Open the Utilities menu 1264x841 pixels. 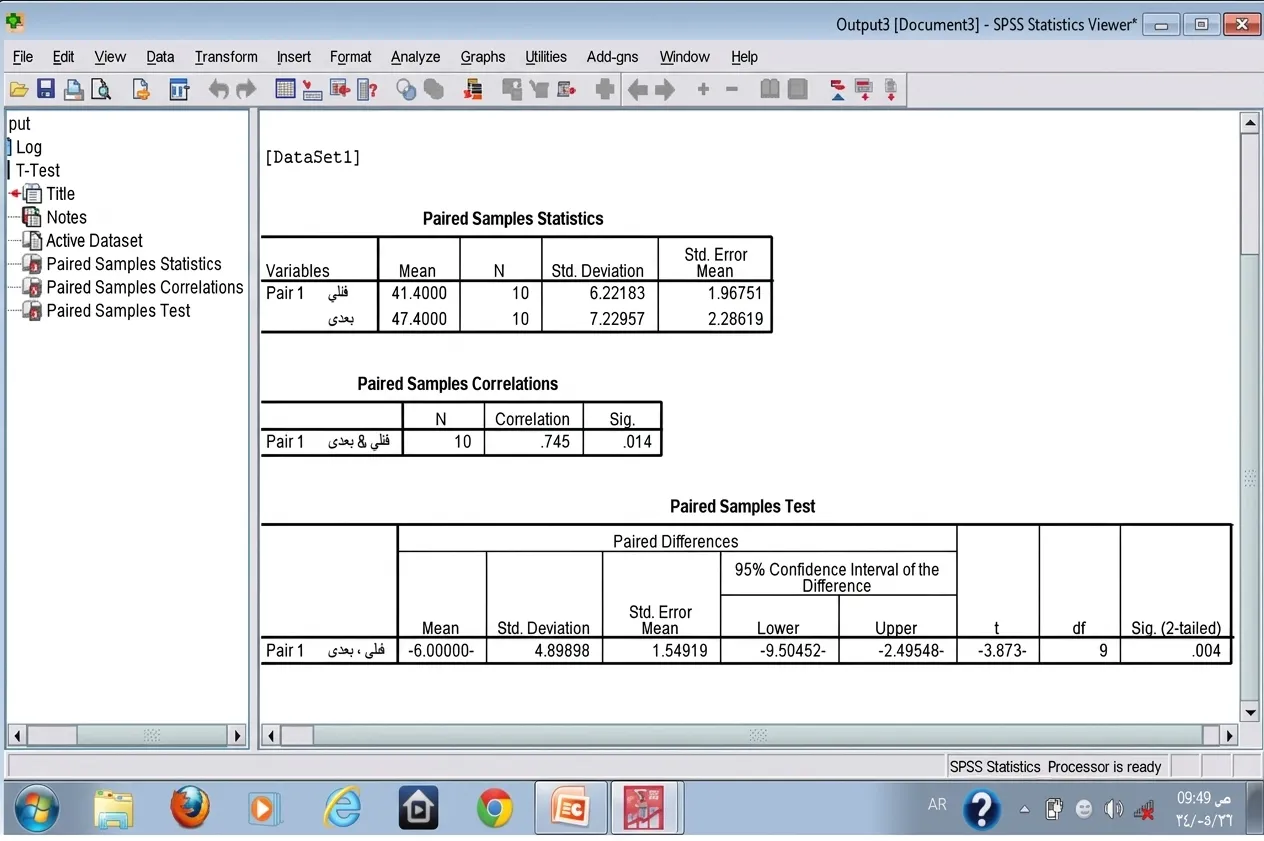pos(546,57)
